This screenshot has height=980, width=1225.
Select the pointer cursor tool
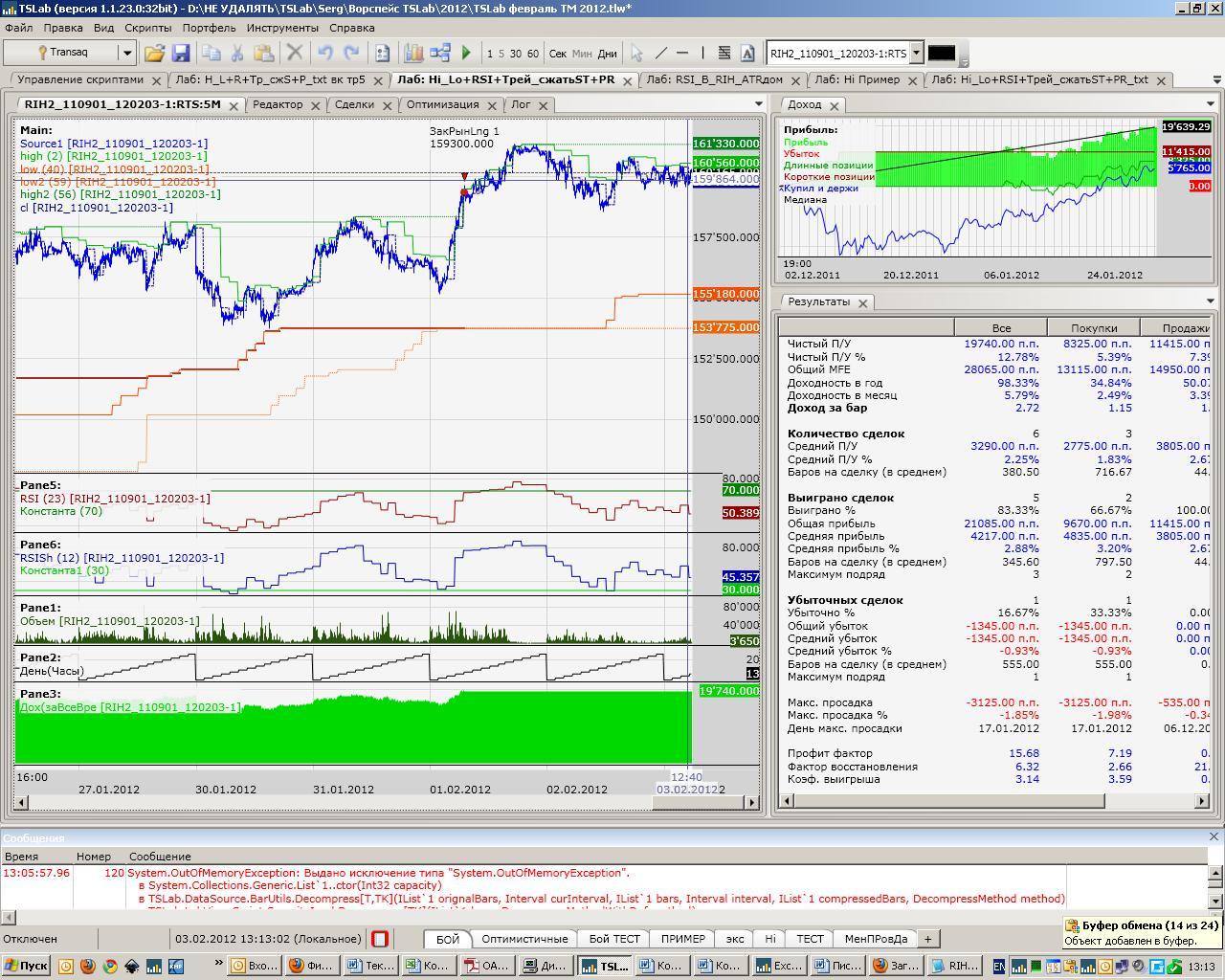click(636, 54)
